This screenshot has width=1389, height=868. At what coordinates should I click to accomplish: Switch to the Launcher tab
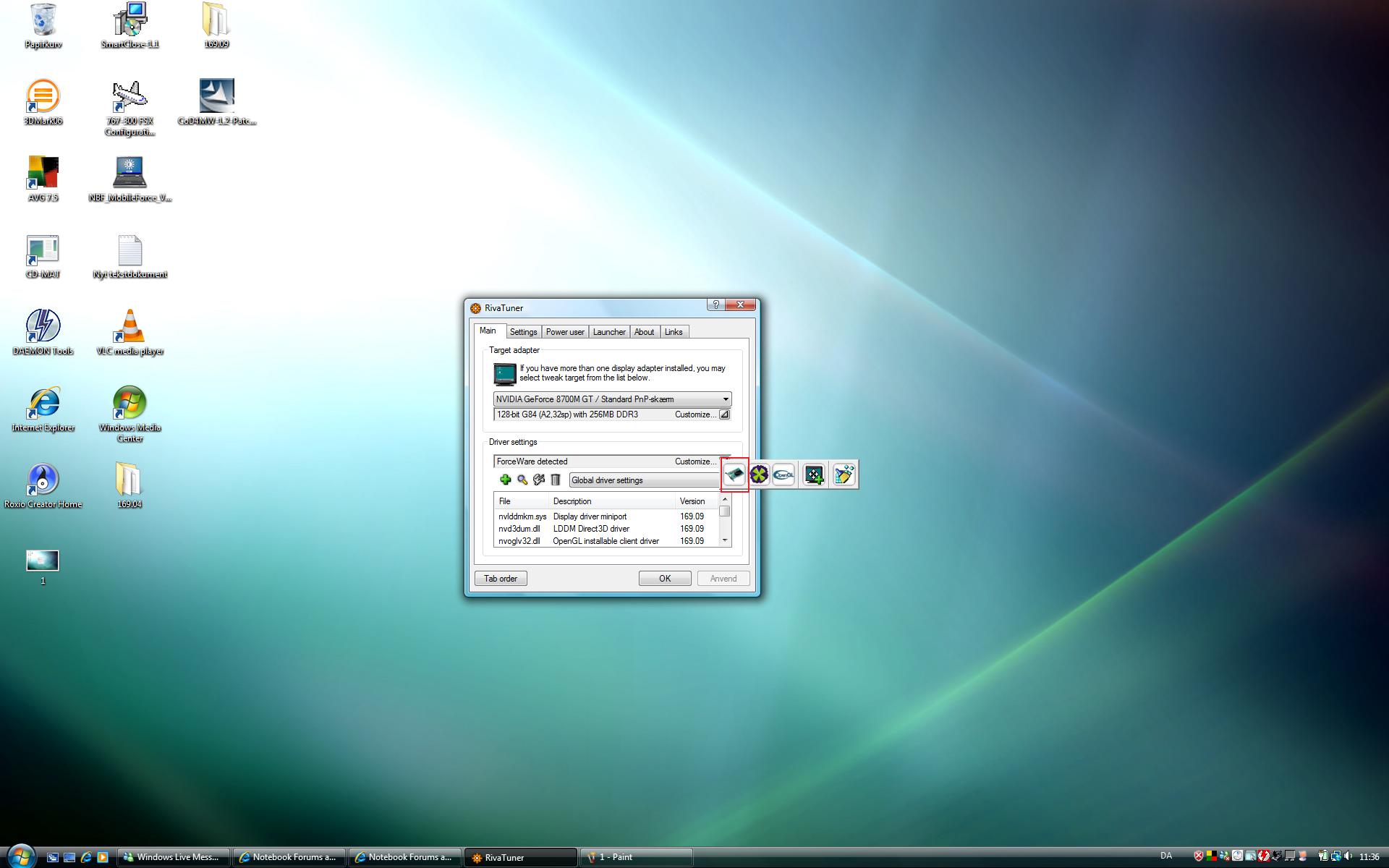[x=609, y=332]
